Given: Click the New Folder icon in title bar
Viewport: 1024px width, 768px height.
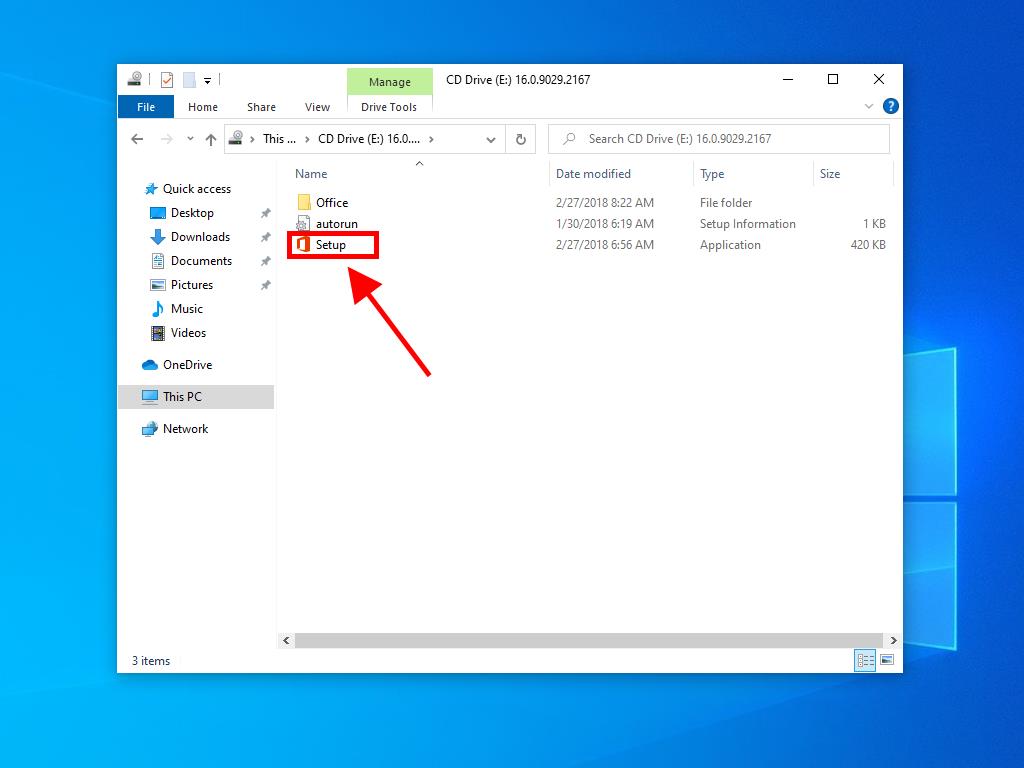Looking at the screenshot, I should tap(188, 80).
